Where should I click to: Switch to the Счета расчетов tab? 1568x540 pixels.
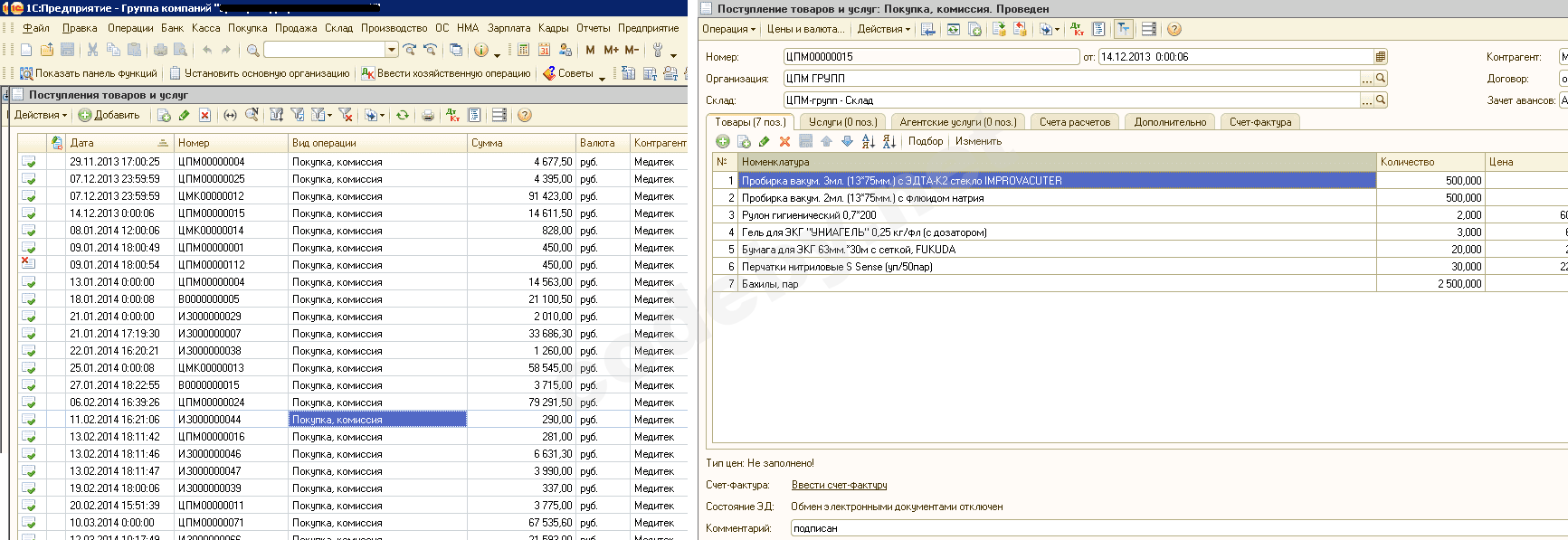pos(1074,122)
